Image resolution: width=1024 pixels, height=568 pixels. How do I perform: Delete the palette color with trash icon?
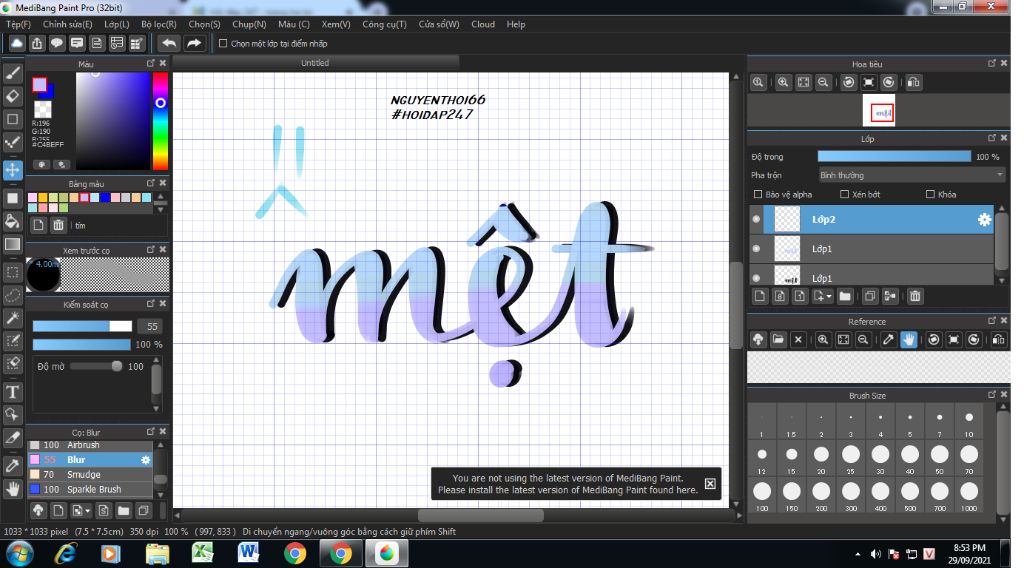click(x=58, y=225)
